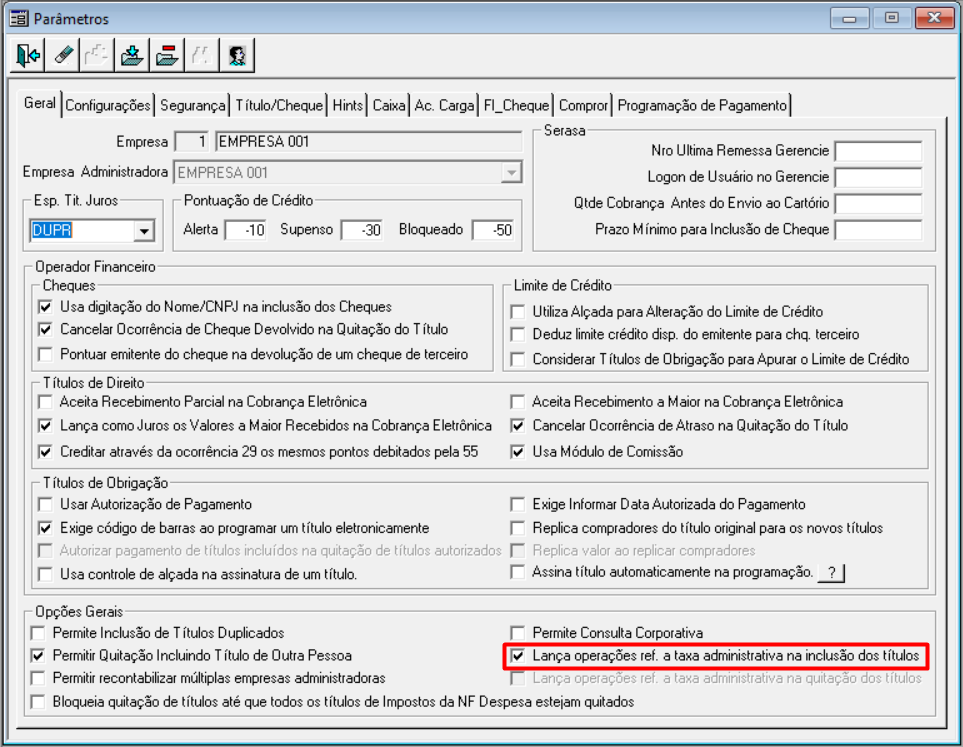963x747 pixels.
Task: Click the Empresa code field
Action: (192, 142)
